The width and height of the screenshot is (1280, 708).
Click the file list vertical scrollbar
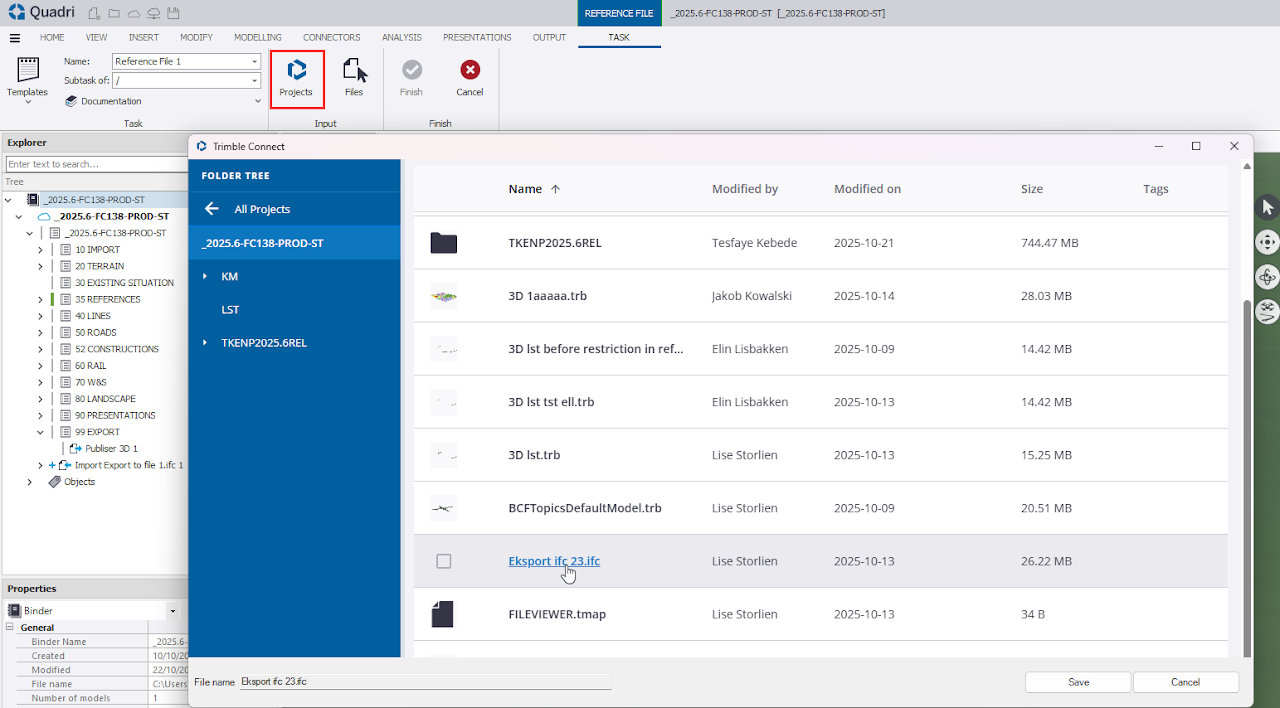point(1246,478)
